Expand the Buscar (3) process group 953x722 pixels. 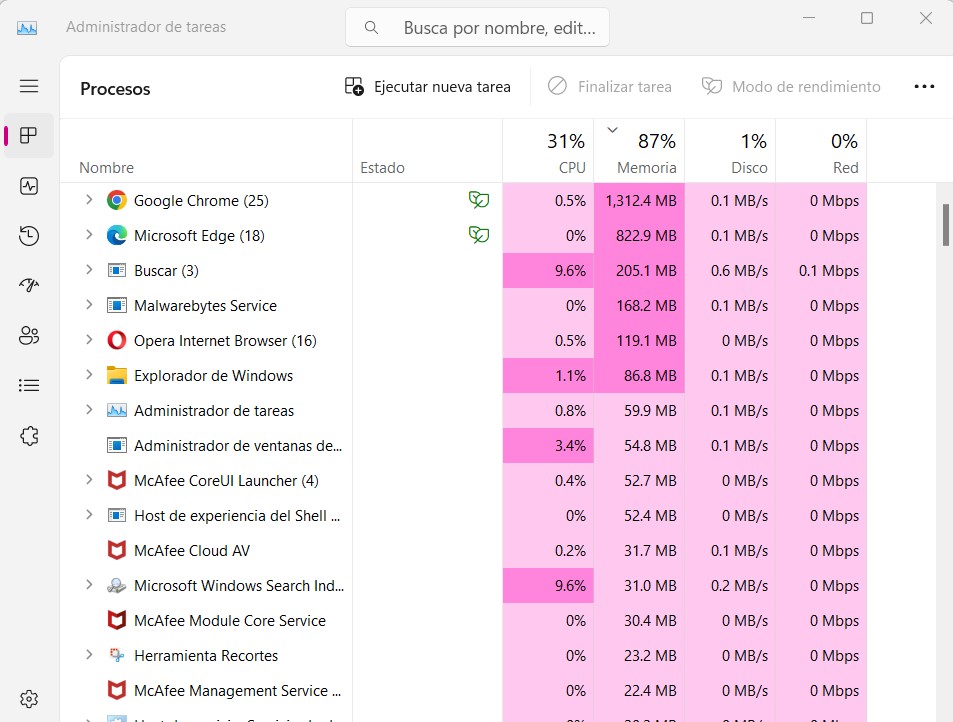[89, 269]
